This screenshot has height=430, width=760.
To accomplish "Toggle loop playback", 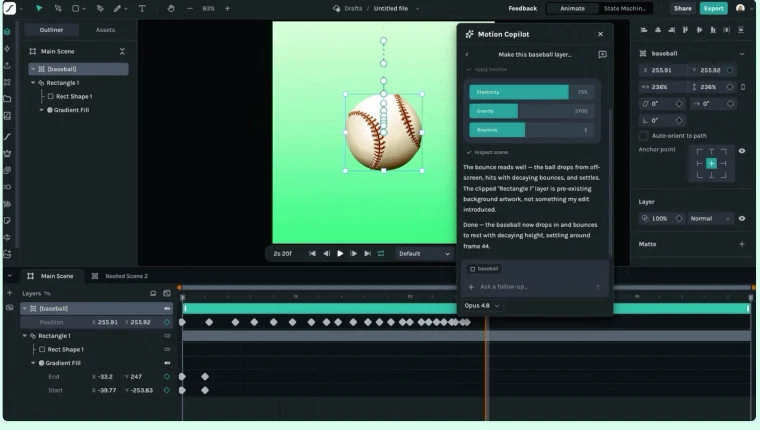I will point(381,254).
